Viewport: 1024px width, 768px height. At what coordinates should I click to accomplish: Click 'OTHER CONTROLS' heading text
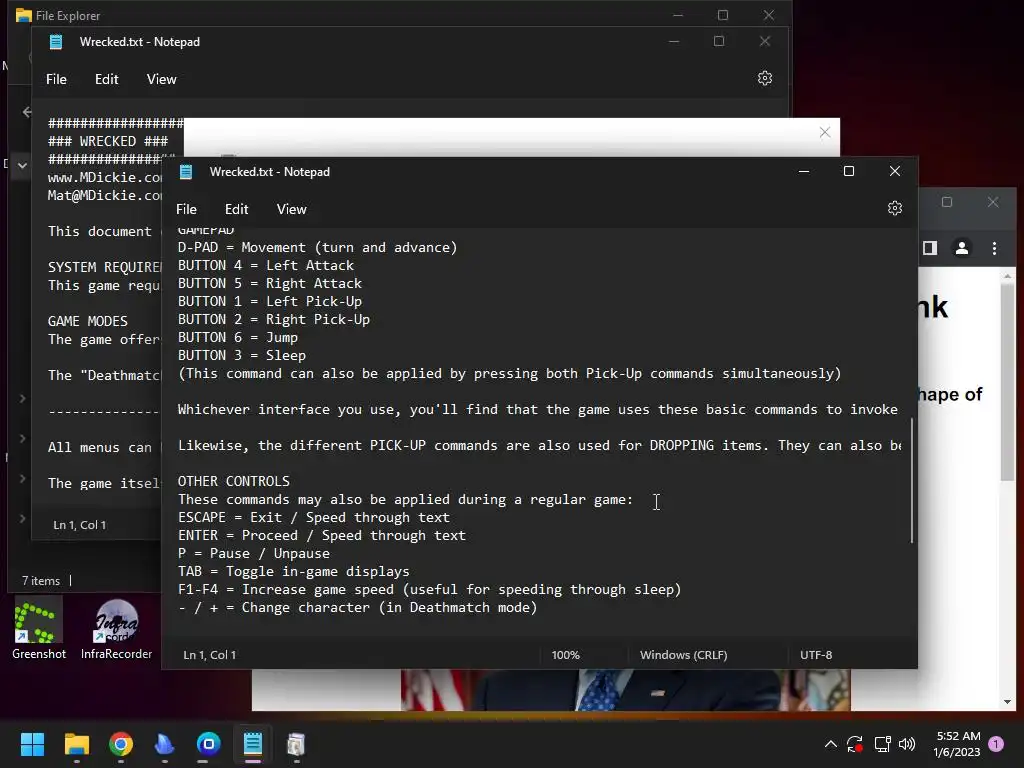point(234,481)
